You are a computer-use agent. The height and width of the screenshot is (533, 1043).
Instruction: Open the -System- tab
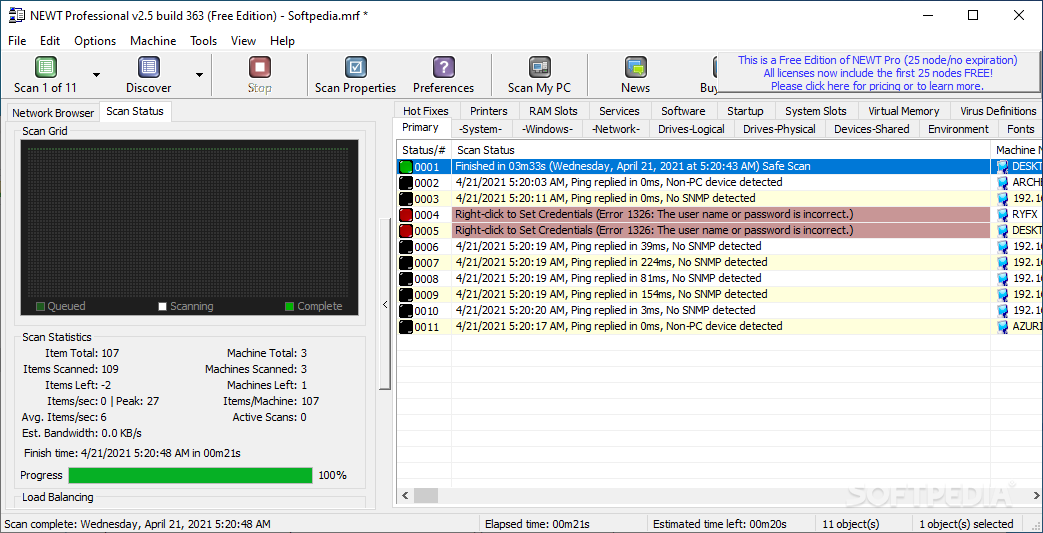480,129
